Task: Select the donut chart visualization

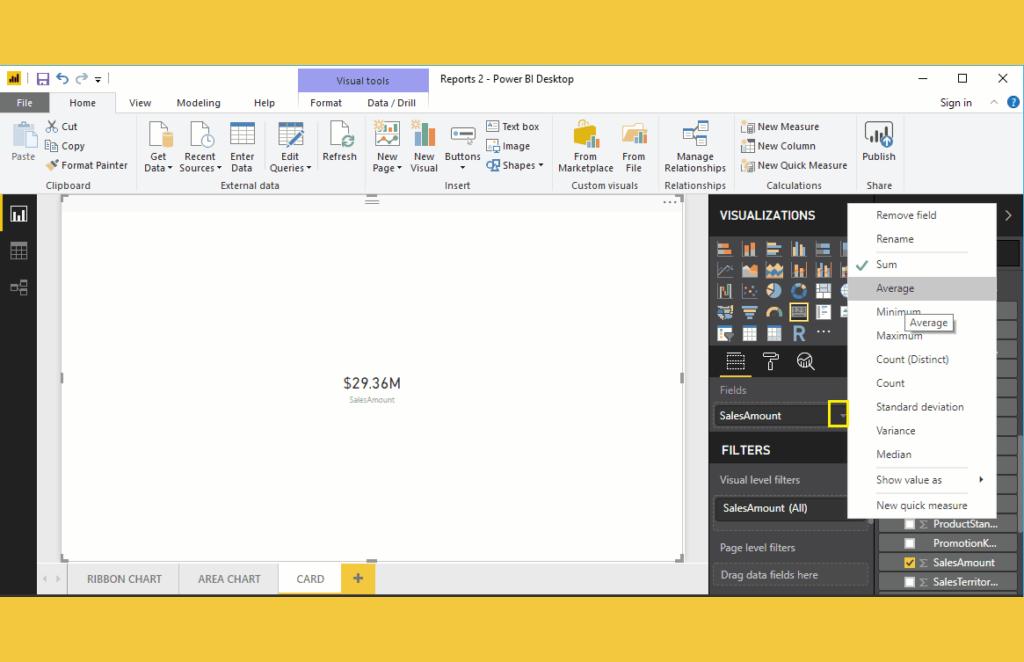Action: point(799,291)
